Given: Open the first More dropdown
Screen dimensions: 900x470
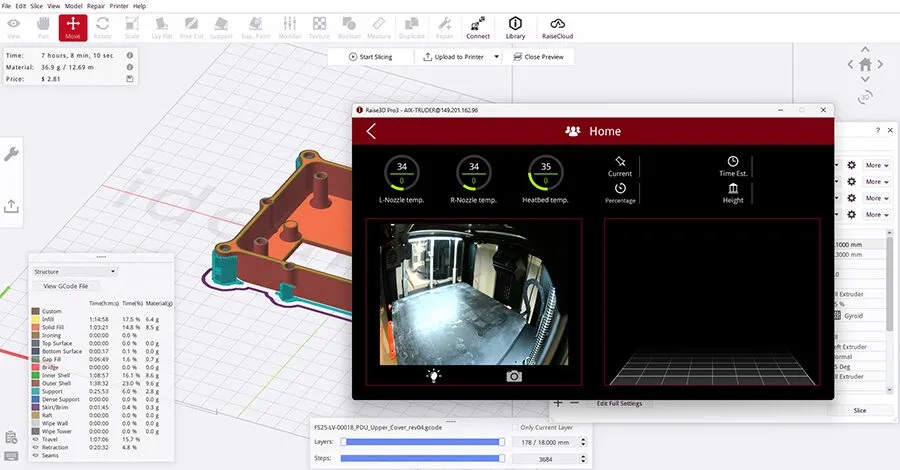Looking at the screenshot, I should 874,165.
